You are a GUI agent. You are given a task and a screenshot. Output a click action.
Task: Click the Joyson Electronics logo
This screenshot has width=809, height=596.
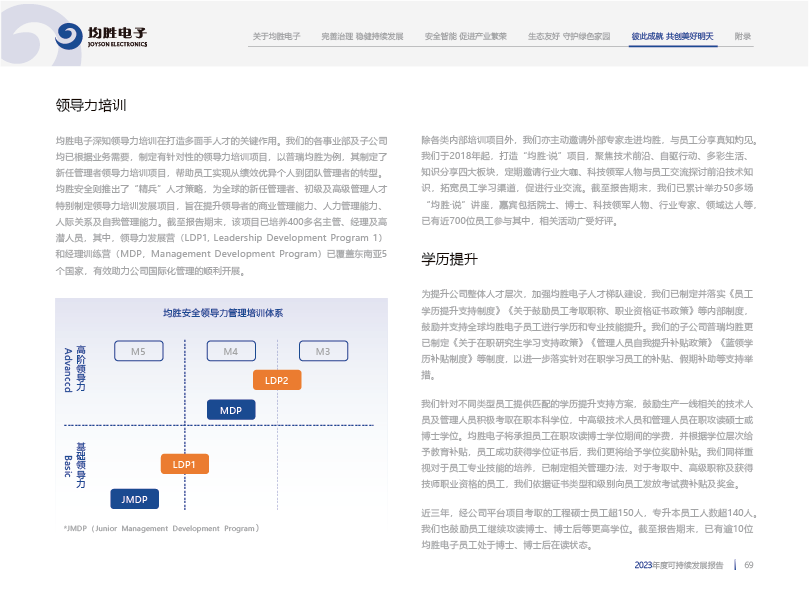click(102, 37)
